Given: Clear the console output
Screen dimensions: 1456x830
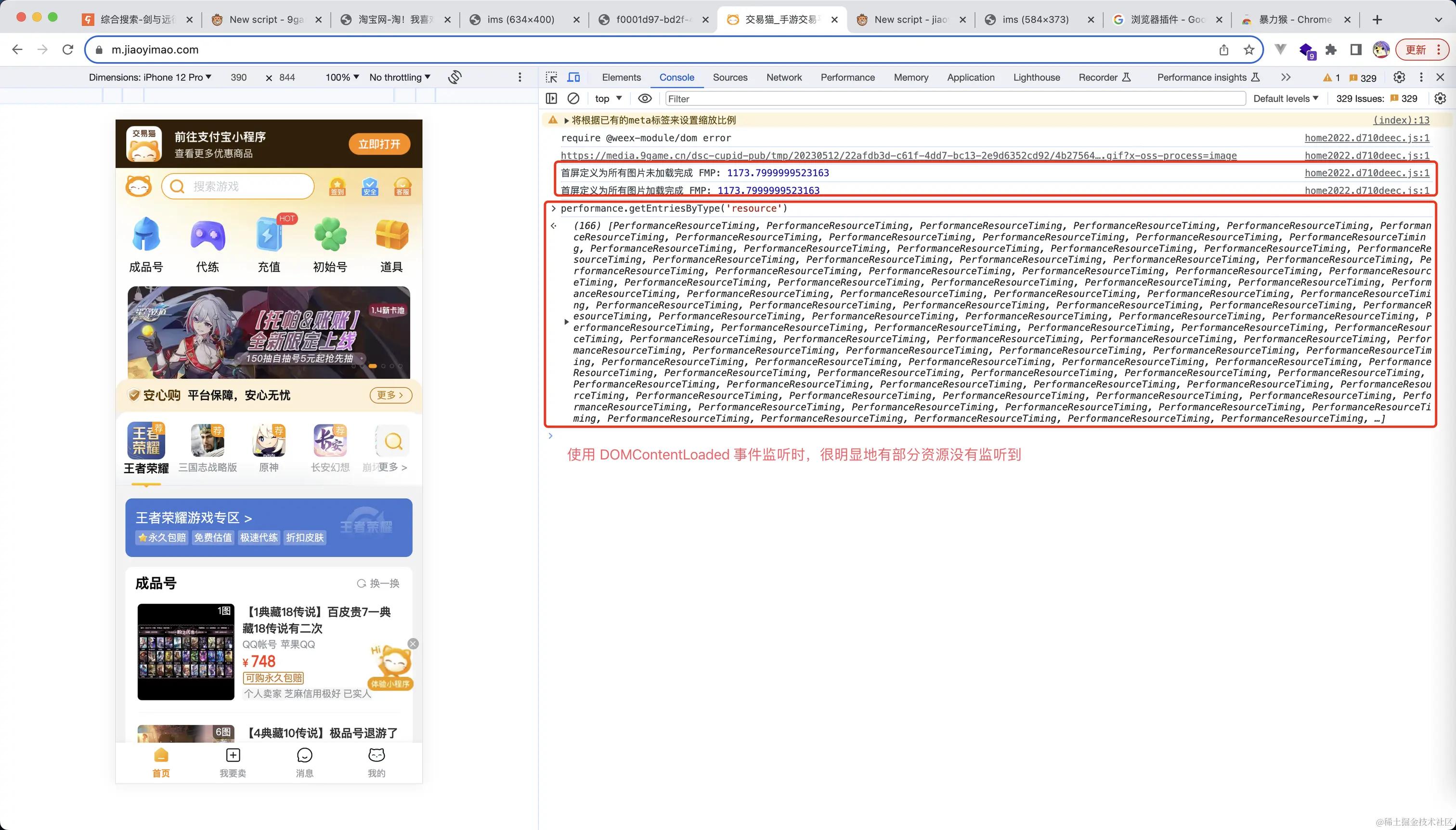Looking at the screenshot, I should [x=573, y=98].
